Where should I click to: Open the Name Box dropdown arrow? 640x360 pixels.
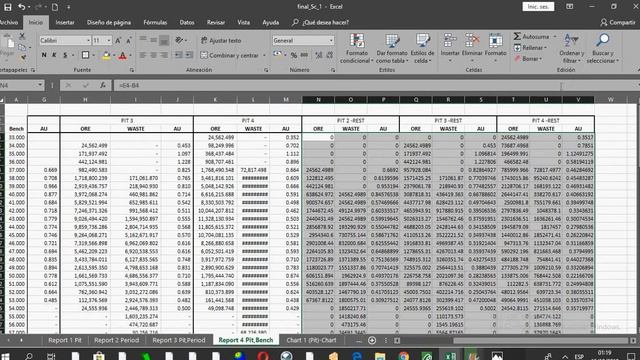[40, 85]
